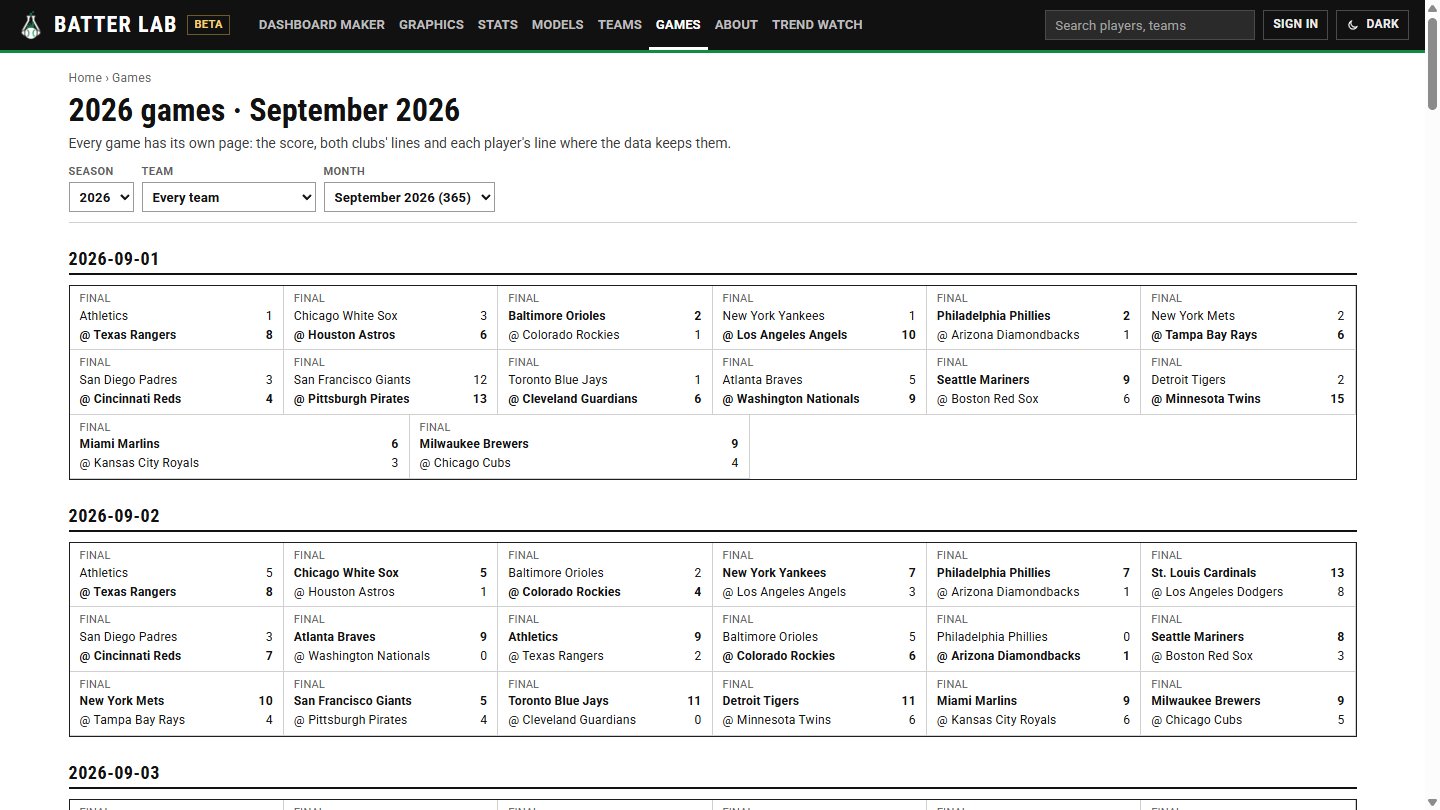This screenshot has height=810, width=1440.
Task: Open the Season dropdown showing 2026
Action: (x=101, y=197)
